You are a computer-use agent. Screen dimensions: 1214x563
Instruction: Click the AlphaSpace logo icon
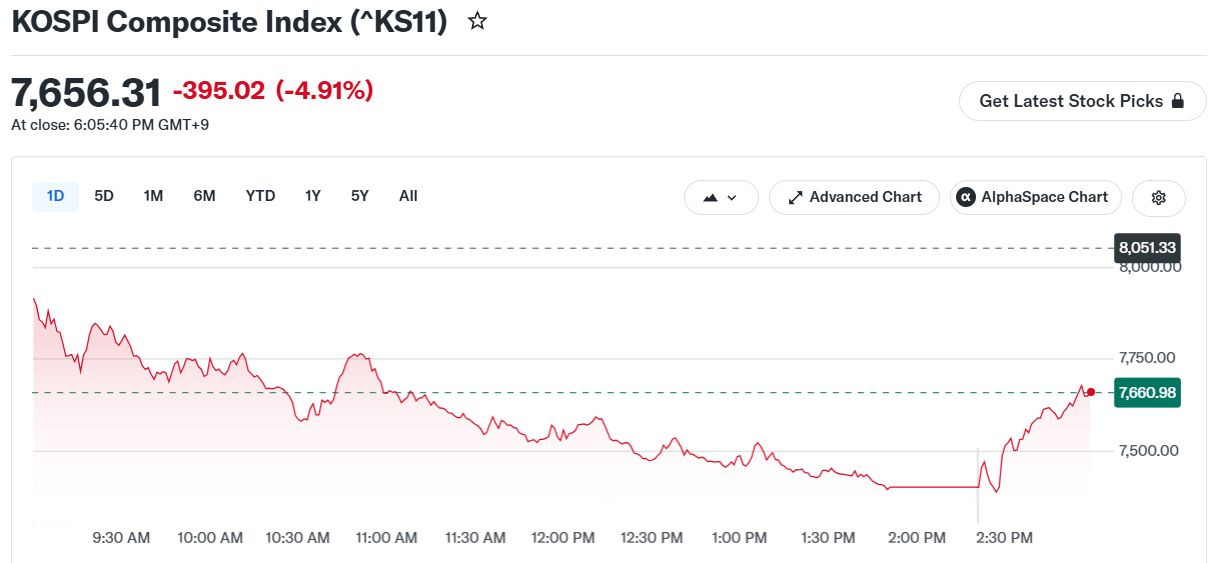tap(966, 197)
